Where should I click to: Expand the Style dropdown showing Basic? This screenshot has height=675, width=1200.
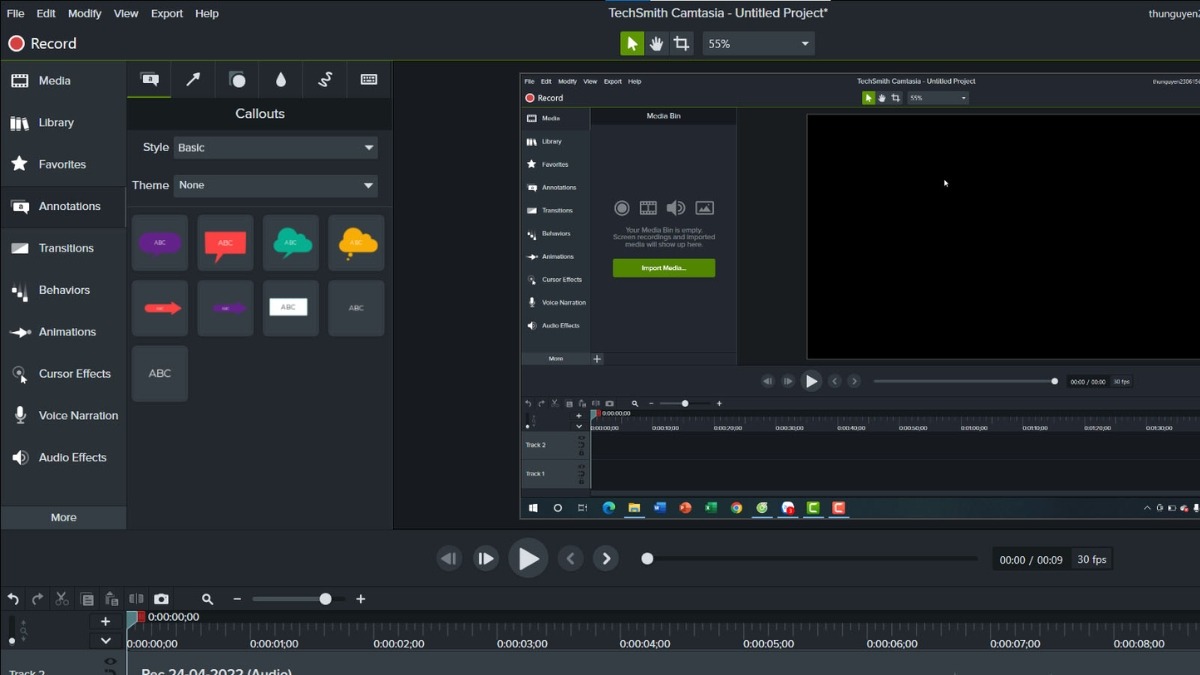click(x=276, y=147)
